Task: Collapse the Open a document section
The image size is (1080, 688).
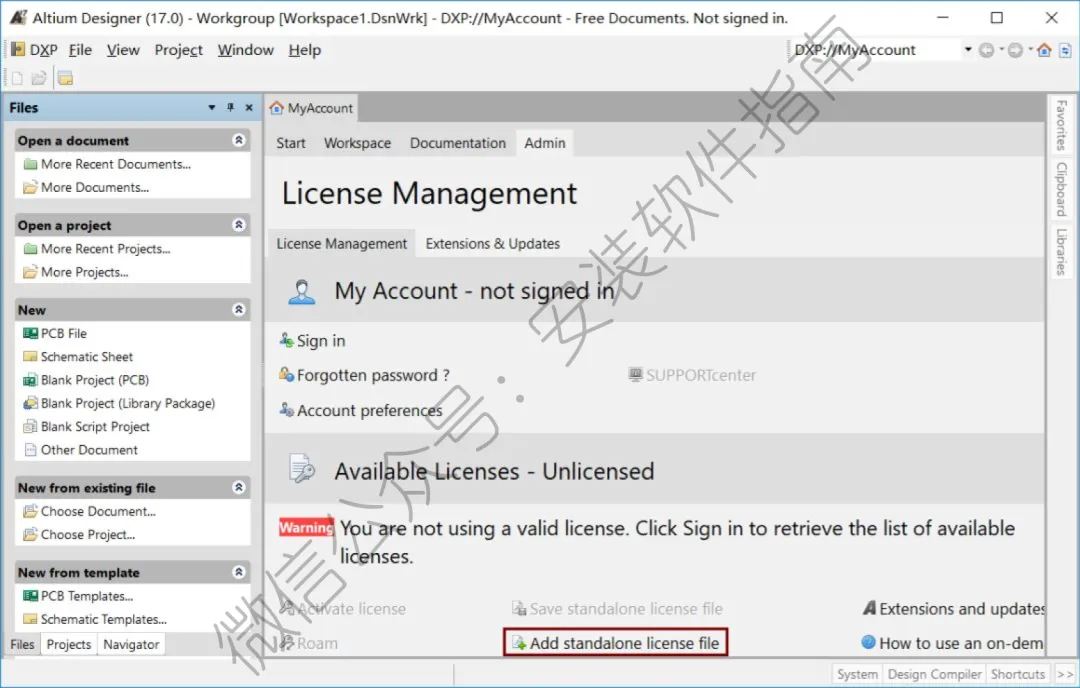Action: (x=238, y=140)
